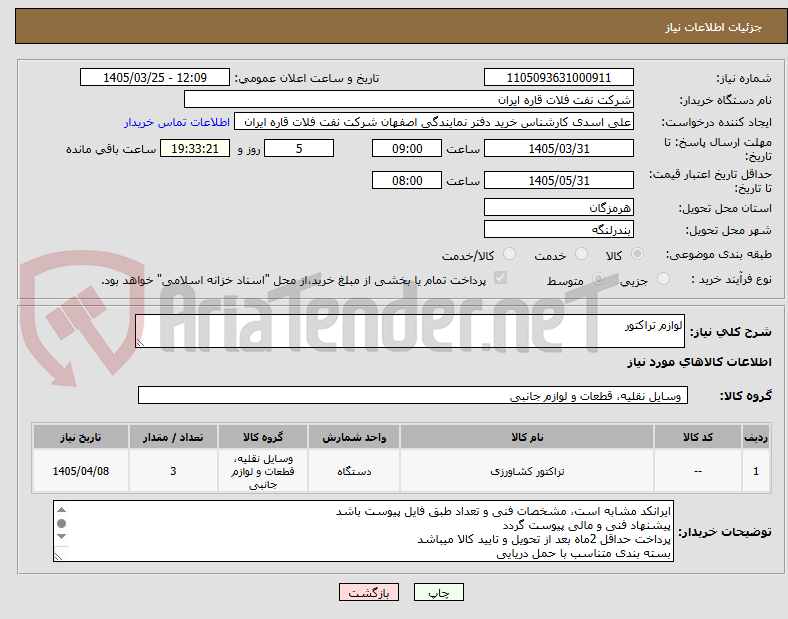The width and height of the screenshot is (788, 619).
Task: Click the واحد شمارش column header
Action: (x=354, y=437)
